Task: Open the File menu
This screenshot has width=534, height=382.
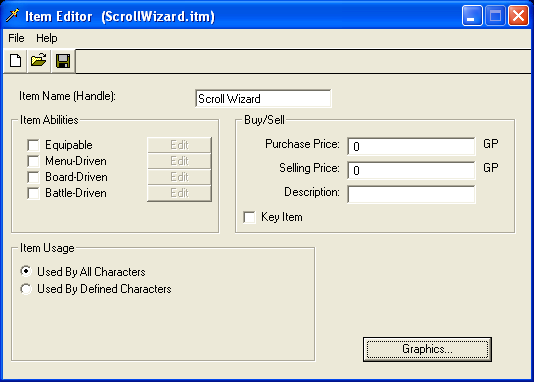Action: [x=16, y=38]
